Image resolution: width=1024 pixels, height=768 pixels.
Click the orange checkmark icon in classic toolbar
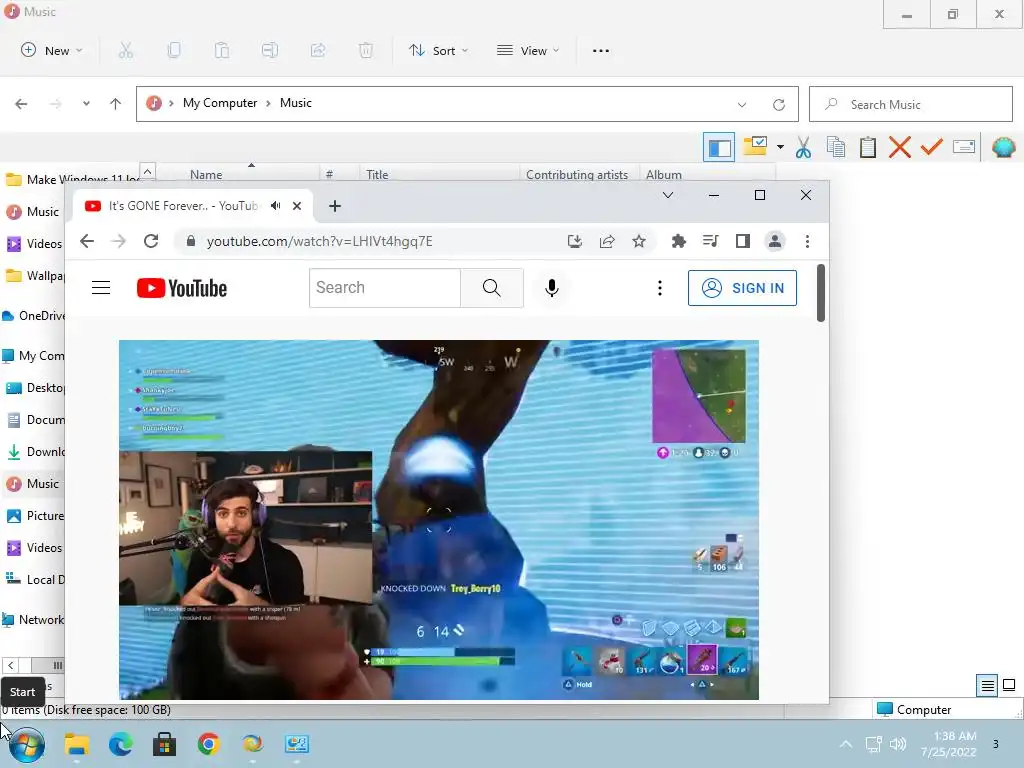[932, 147]
